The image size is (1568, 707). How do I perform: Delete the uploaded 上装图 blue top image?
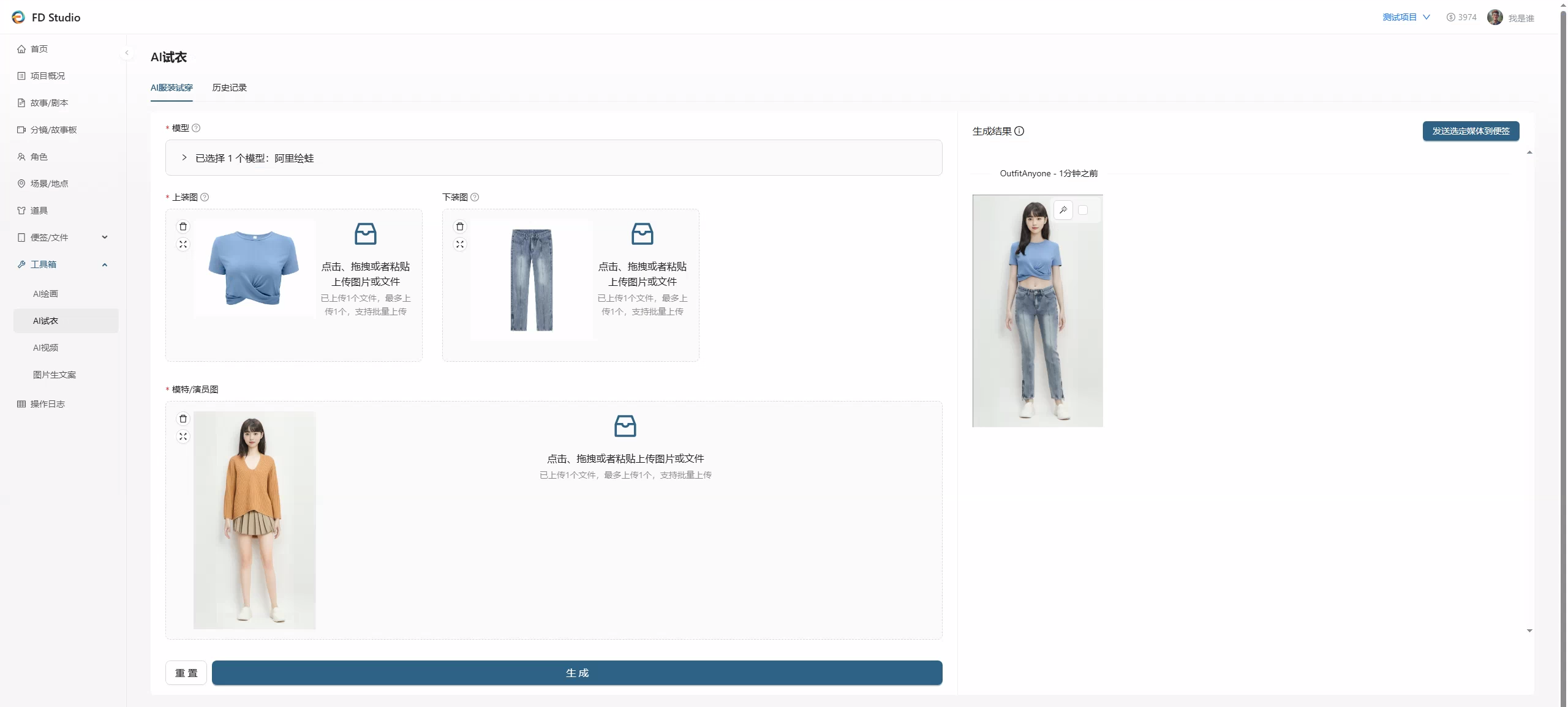pyautogui.click(x=183, y=226)
